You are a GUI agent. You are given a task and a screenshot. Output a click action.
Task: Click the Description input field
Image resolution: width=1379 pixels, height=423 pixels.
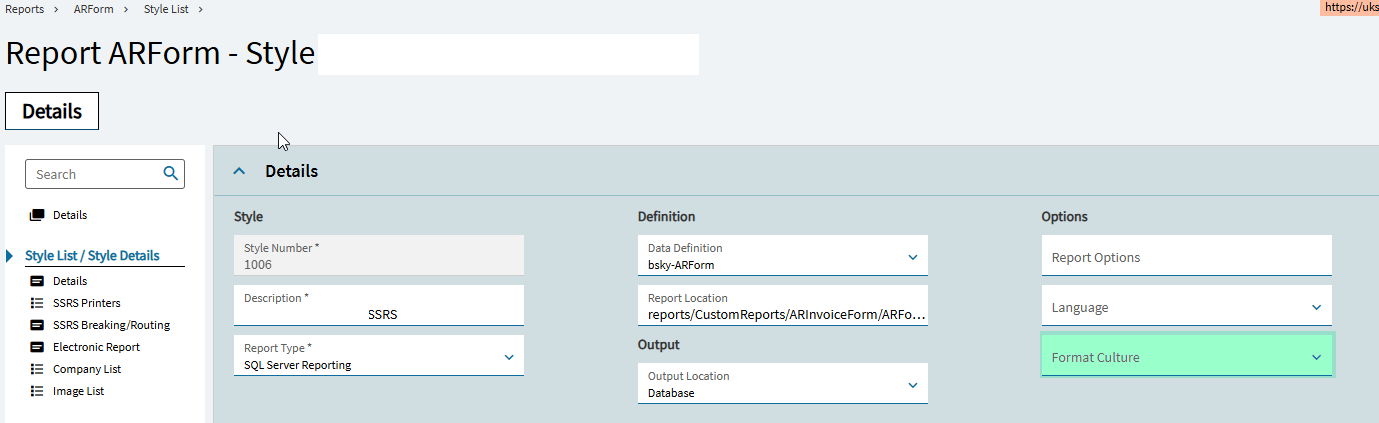point(379,305)
